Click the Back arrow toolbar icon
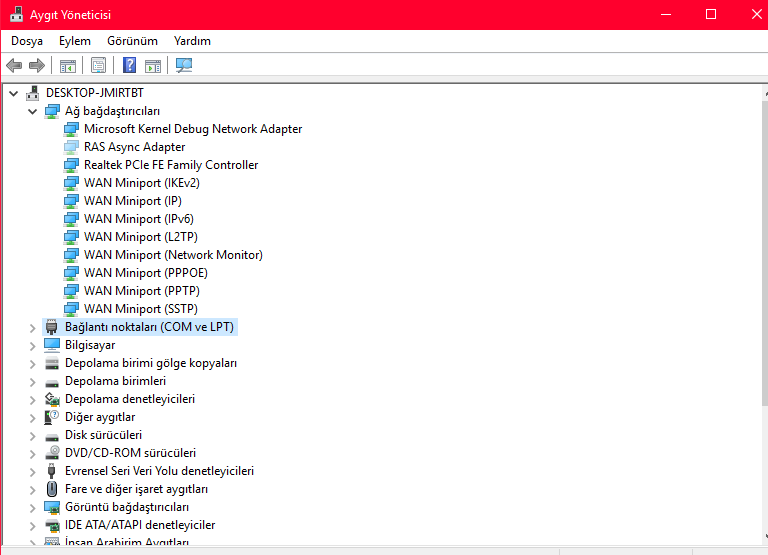Image resolution: width=768 pixels, height=555 pixels. pos(14,66)
